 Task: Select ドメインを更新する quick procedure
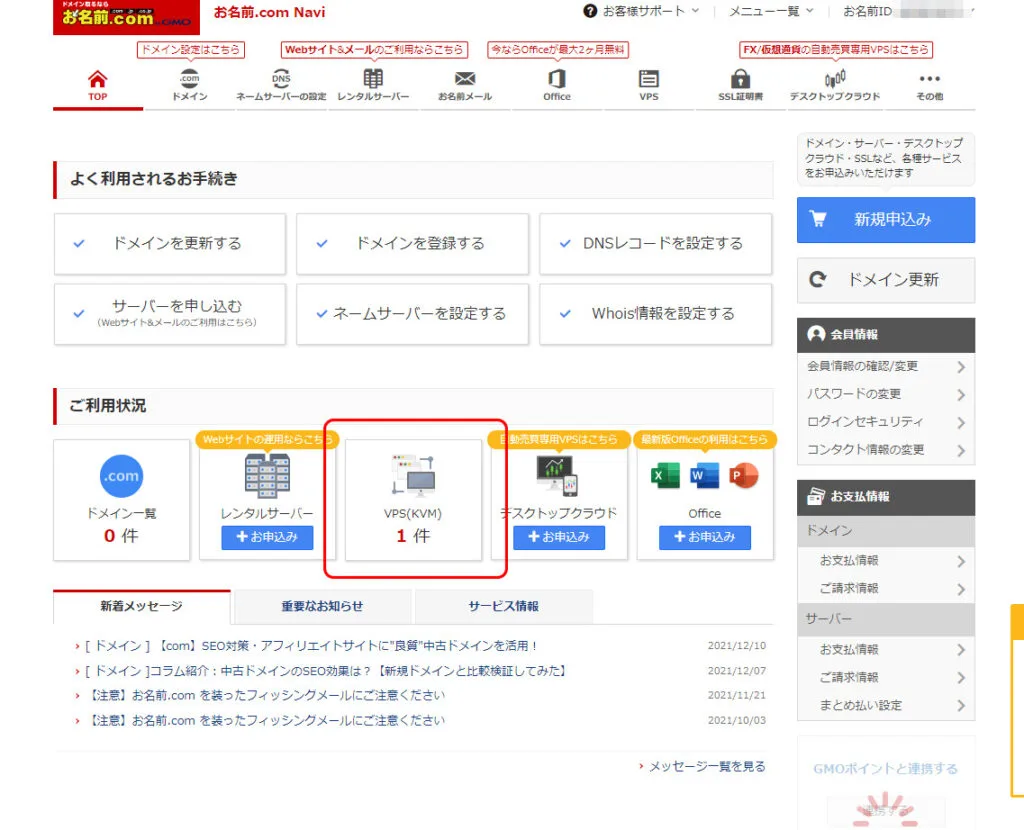pyautogui.click(x=170, y=243)
